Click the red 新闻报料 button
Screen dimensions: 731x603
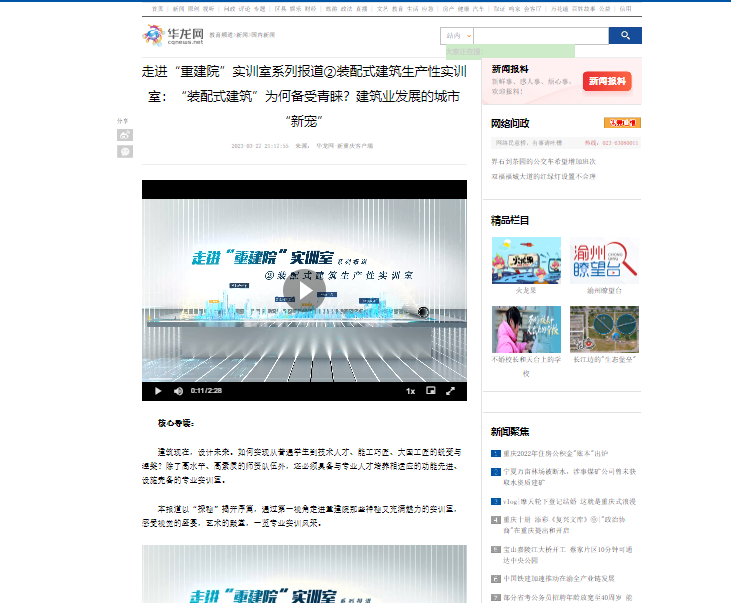tap(607, 82)
